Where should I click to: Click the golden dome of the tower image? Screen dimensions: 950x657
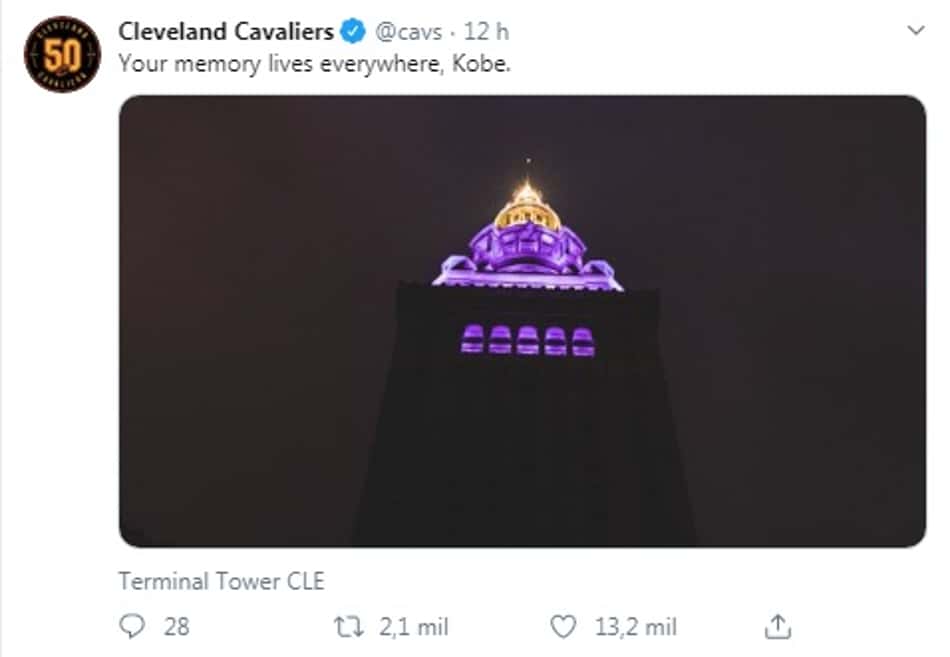tap(527, 206)
